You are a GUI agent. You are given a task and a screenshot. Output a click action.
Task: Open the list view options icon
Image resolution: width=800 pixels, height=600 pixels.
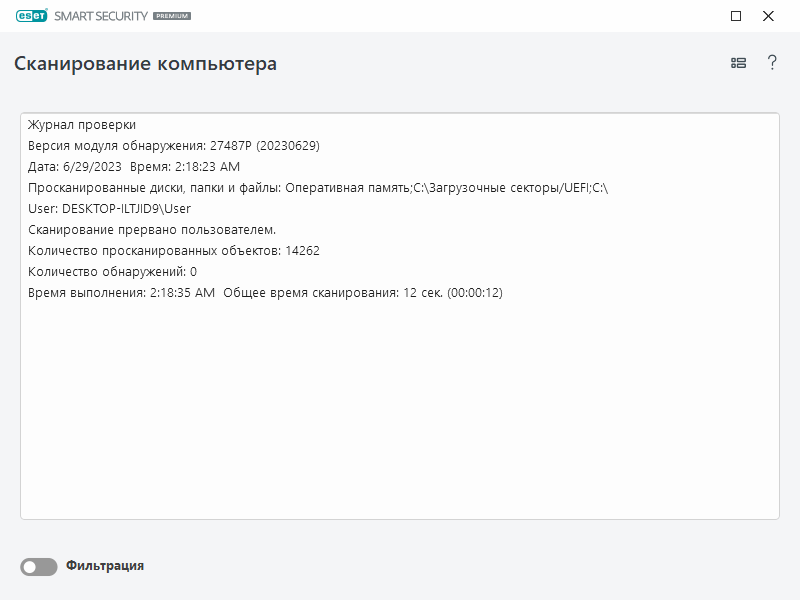click(x=738, y=63)
